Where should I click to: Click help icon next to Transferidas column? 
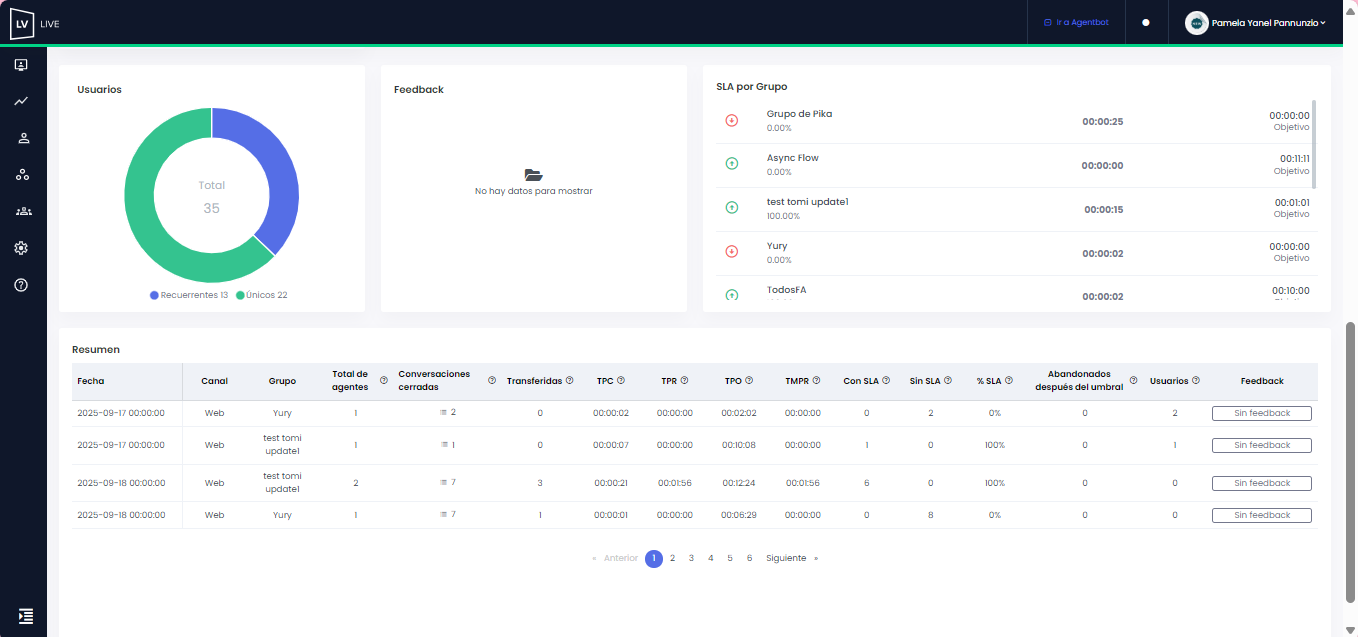click(x=569, y=380)
